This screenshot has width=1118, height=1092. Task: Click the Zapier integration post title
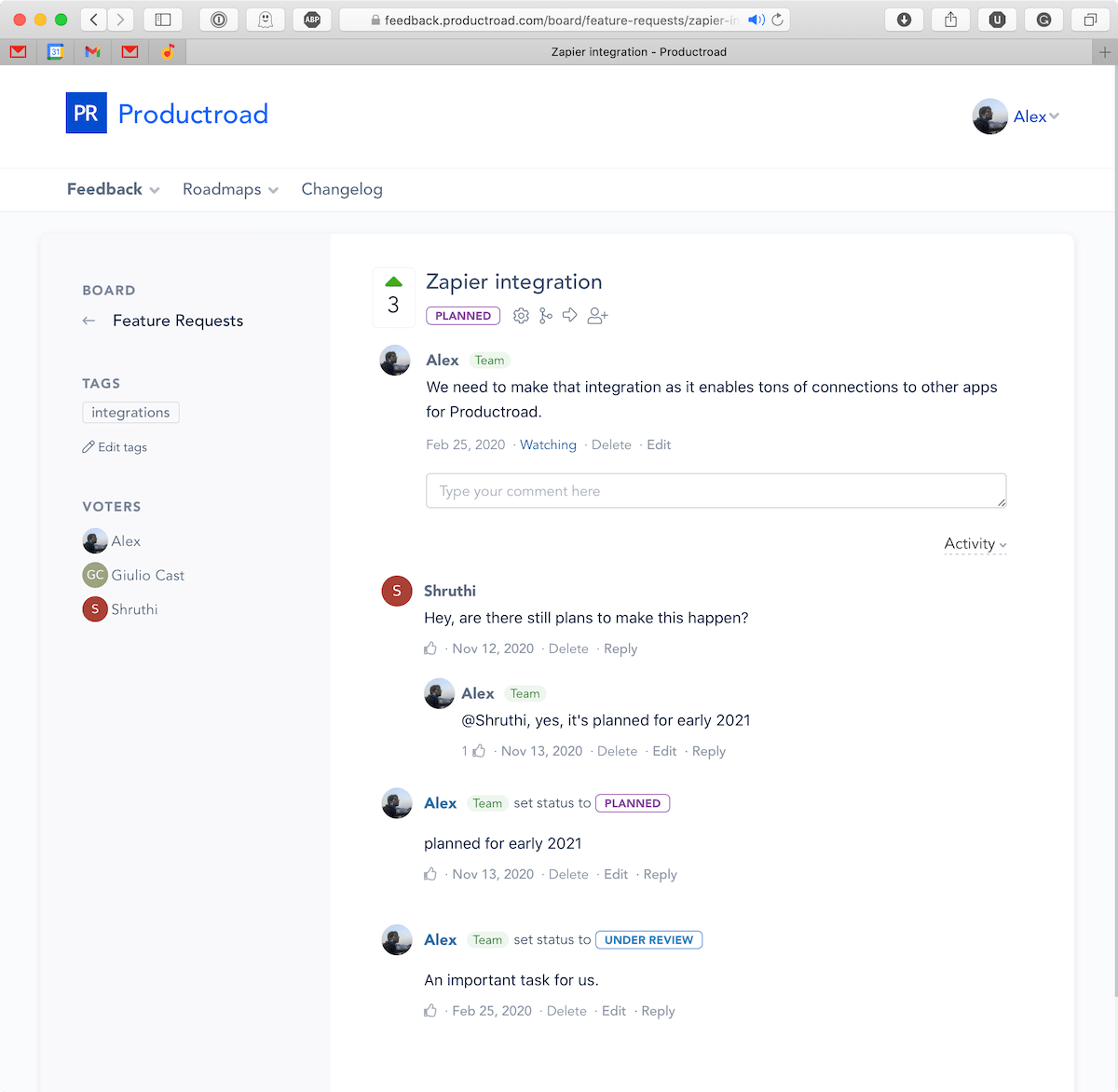[x=514, y=281]
